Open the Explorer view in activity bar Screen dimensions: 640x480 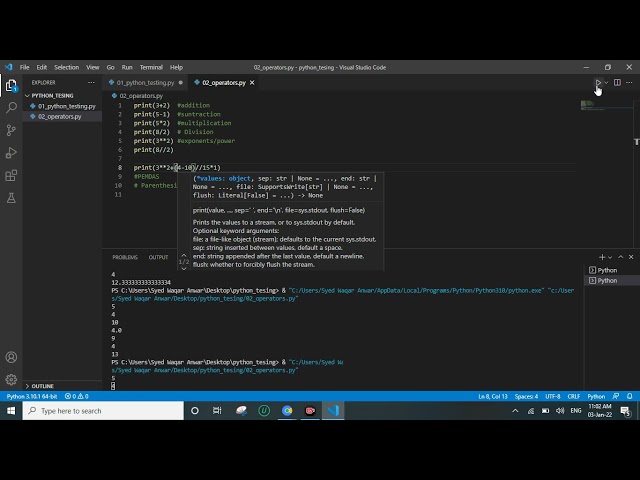pyautogui.click(x=11, y=86)
